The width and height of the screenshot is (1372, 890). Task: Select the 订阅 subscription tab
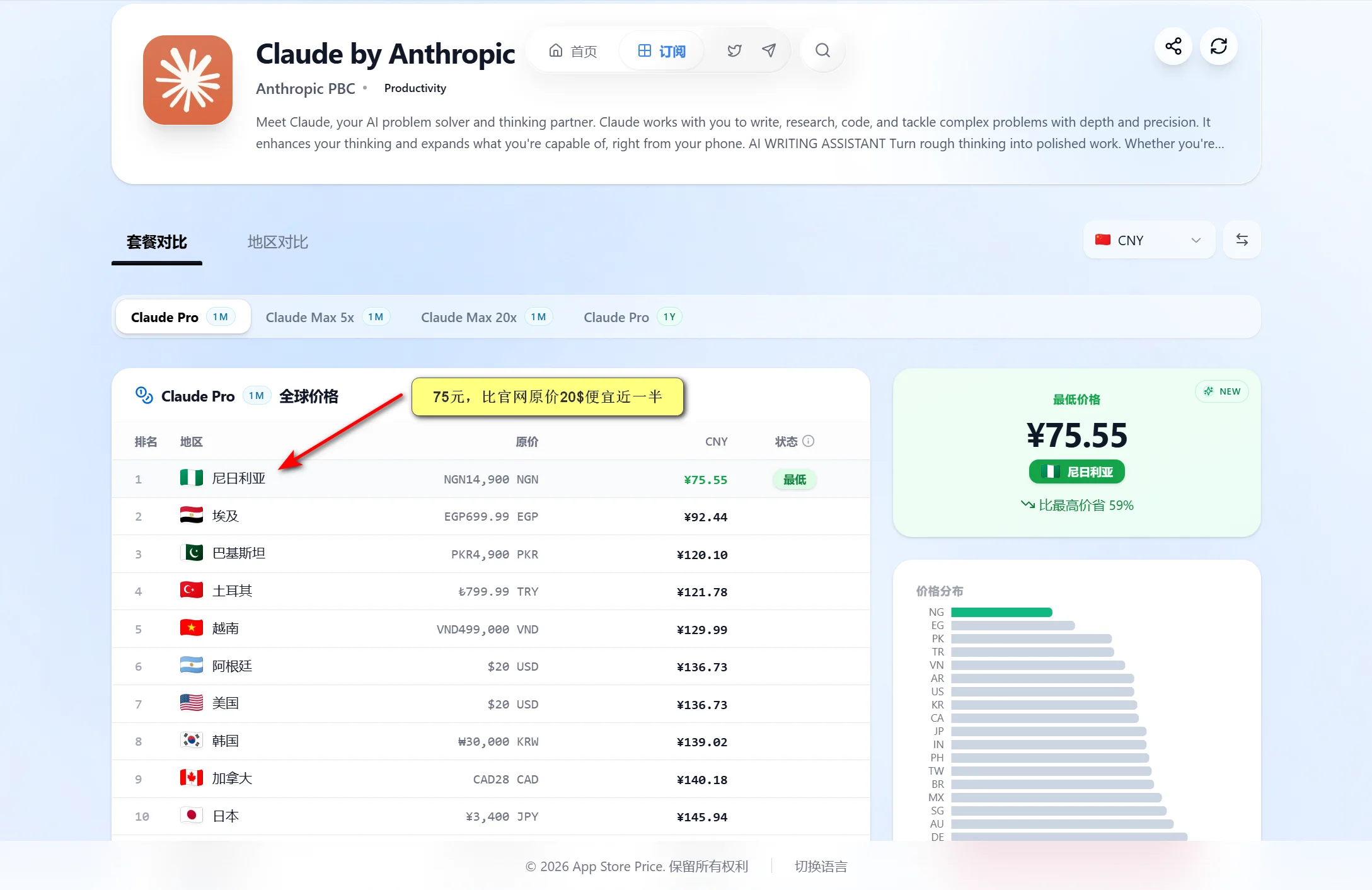662,51
